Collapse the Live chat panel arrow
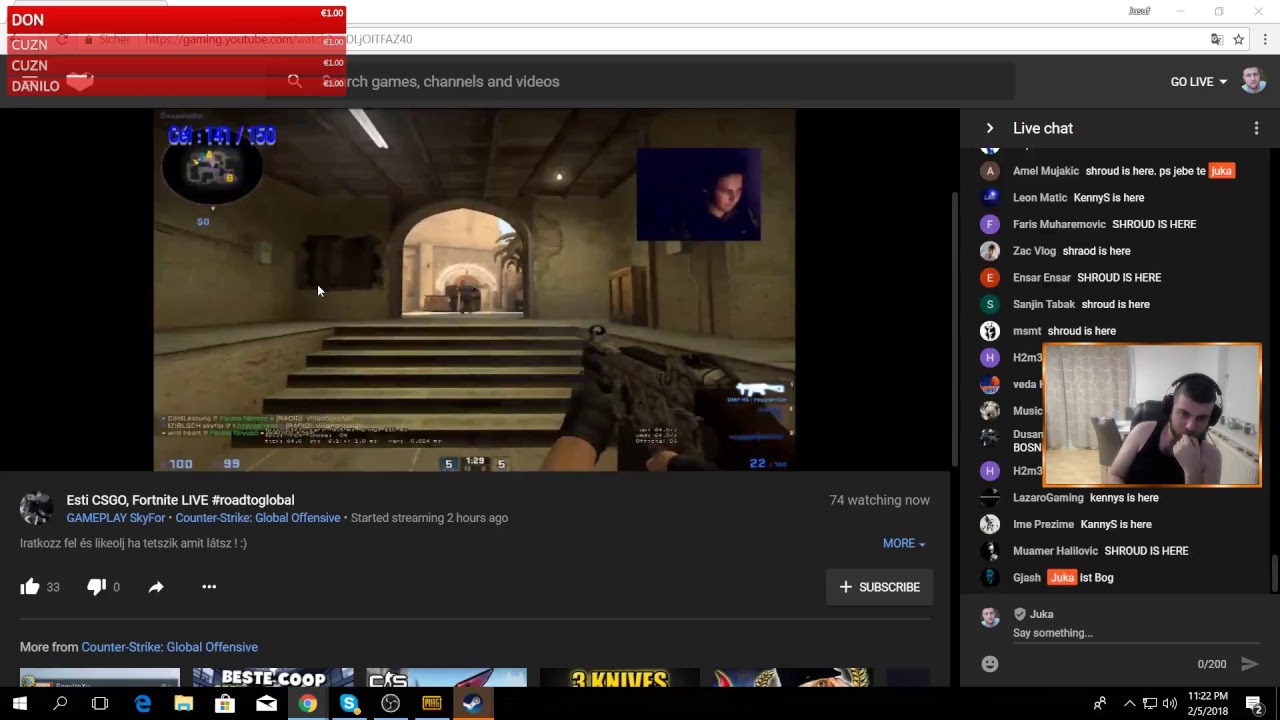The width and height of the screenshot is (1280, 720). [989, 128]
